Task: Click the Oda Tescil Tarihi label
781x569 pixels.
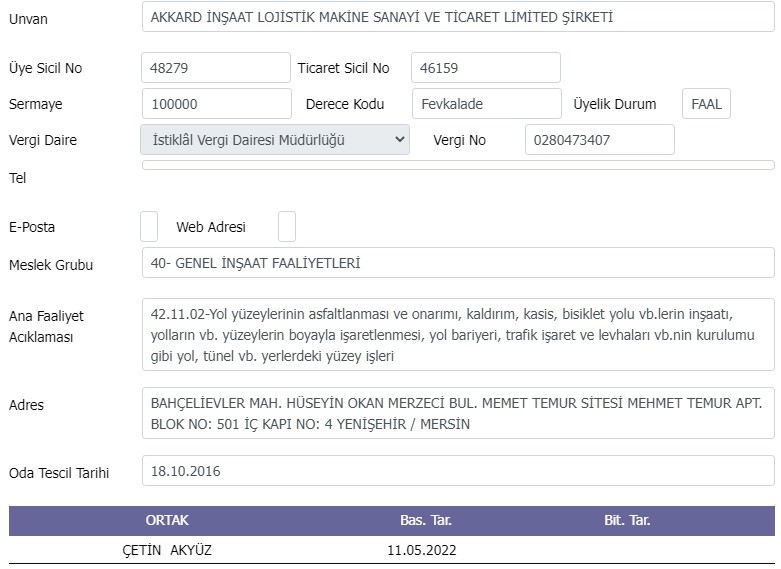Action: click(x=59, y=472)
